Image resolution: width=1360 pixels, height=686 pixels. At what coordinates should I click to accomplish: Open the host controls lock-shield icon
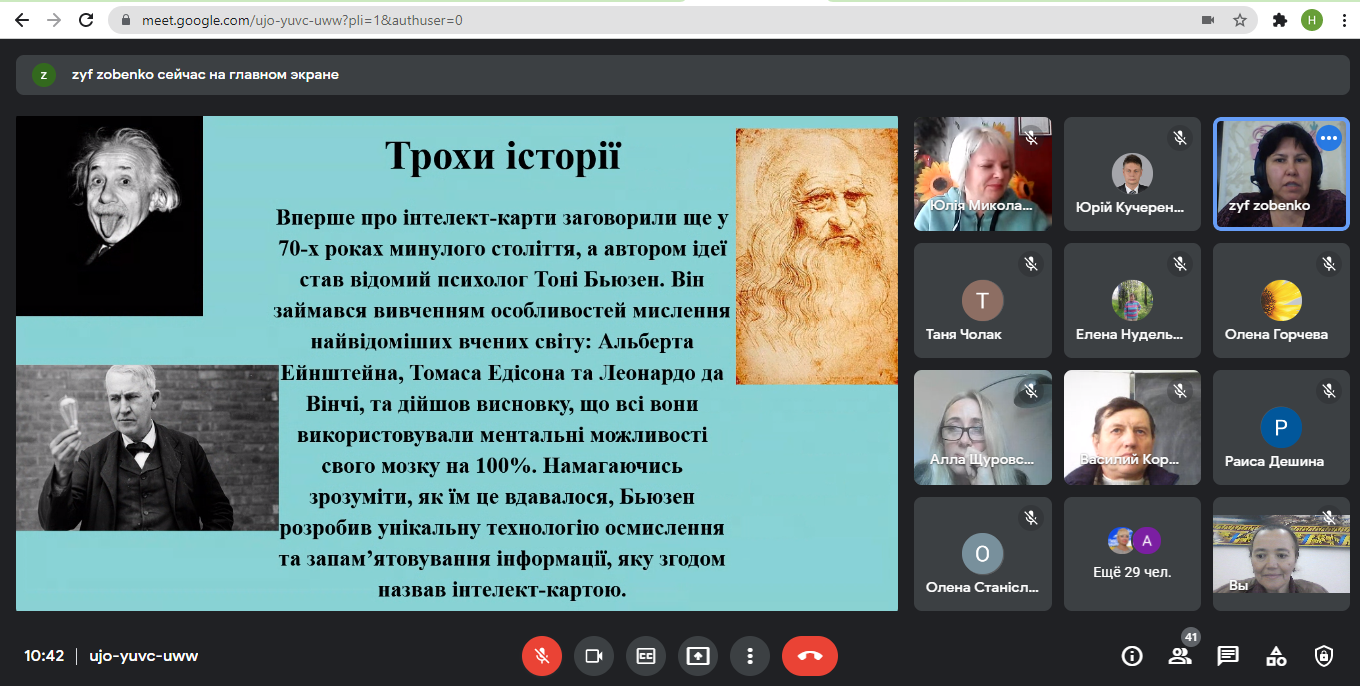tap(1324, 656)
